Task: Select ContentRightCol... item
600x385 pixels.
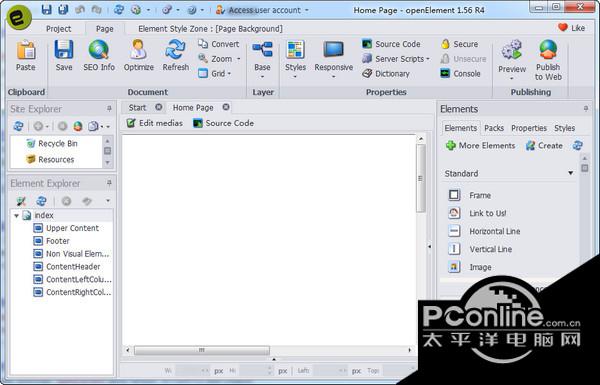Action: [72, 292]
